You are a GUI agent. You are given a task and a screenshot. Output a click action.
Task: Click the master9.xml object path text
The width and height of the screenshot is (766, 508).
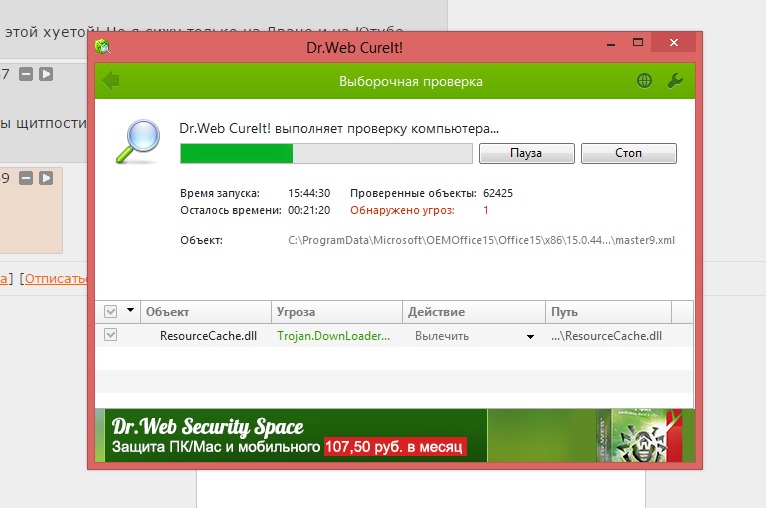point(481,240)
